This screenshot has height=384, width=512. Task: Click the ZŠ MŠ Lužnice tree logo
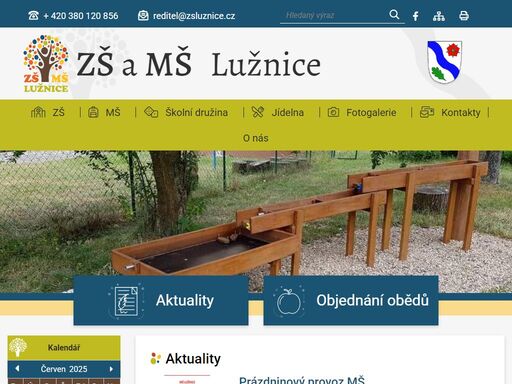coord(46,64)
